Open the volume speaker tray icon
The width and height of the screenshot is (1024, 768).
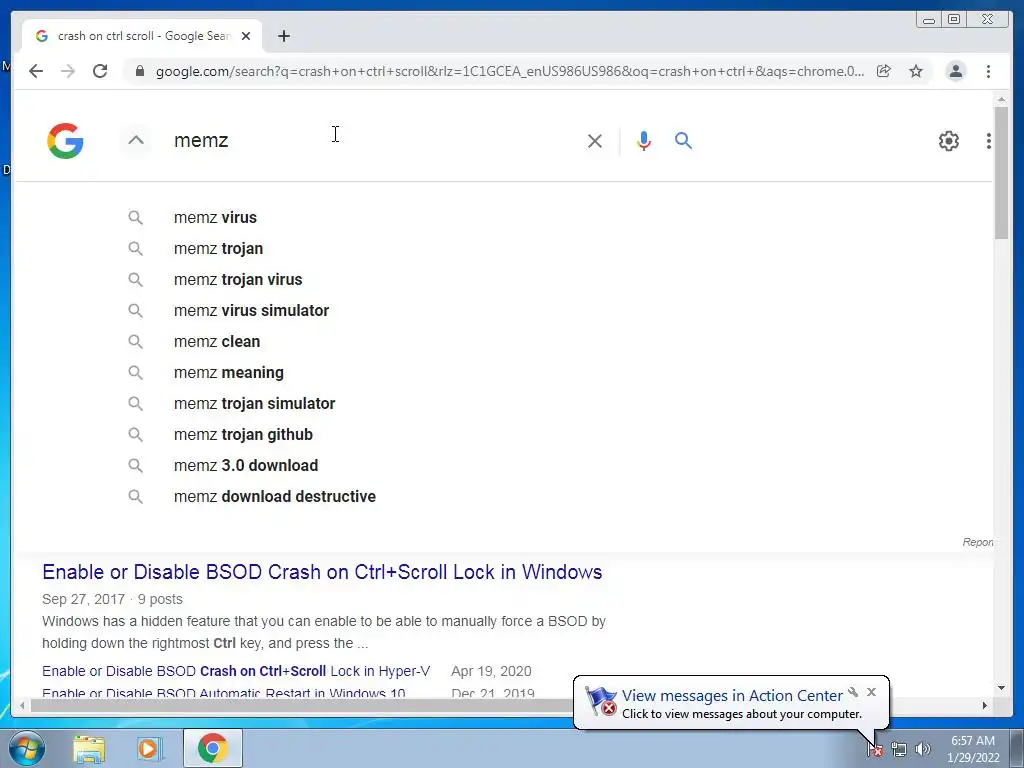coord(922,750)
